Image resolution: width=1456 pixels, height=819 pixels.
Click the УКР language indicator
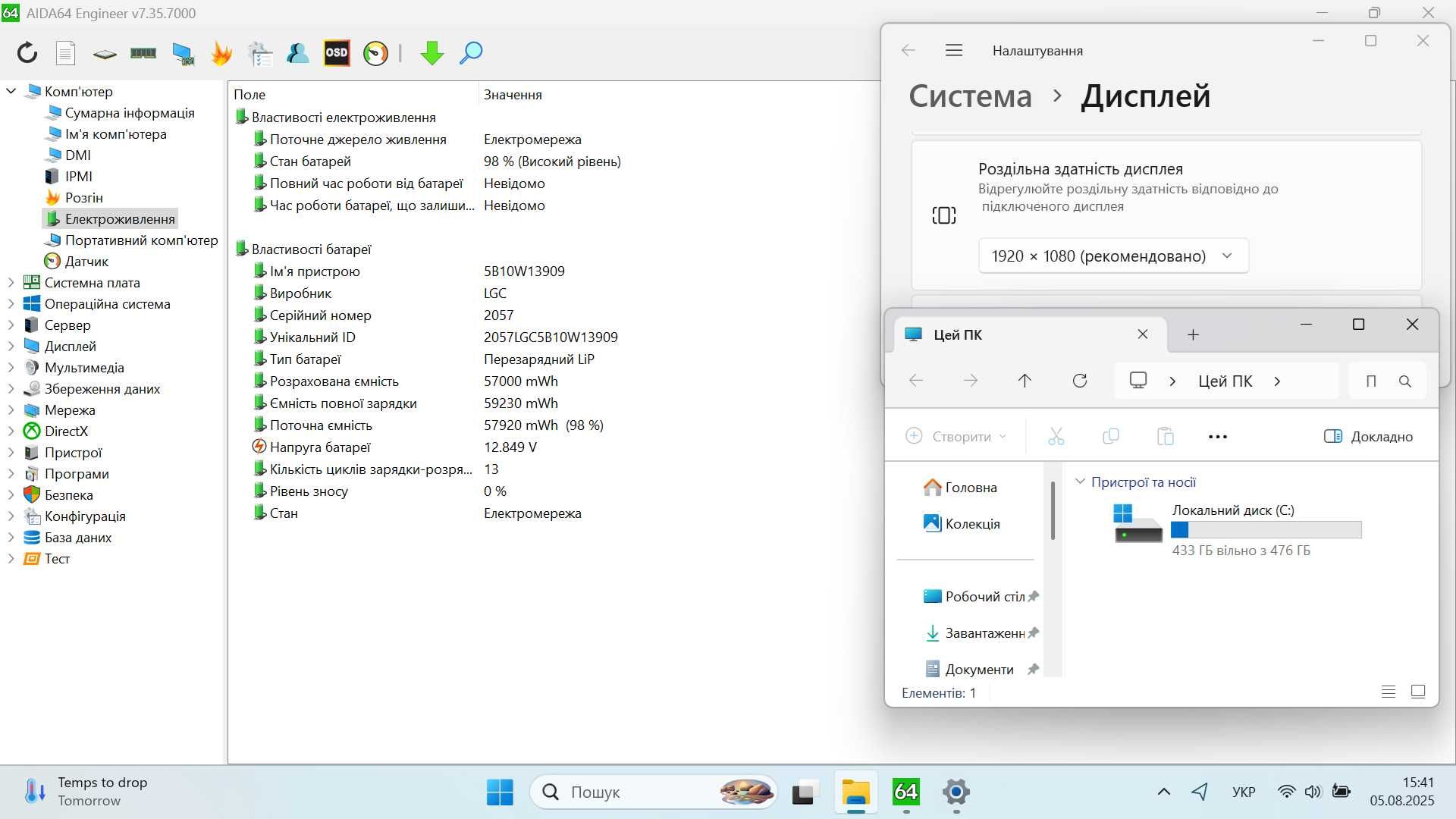[x=1244, y=792]
